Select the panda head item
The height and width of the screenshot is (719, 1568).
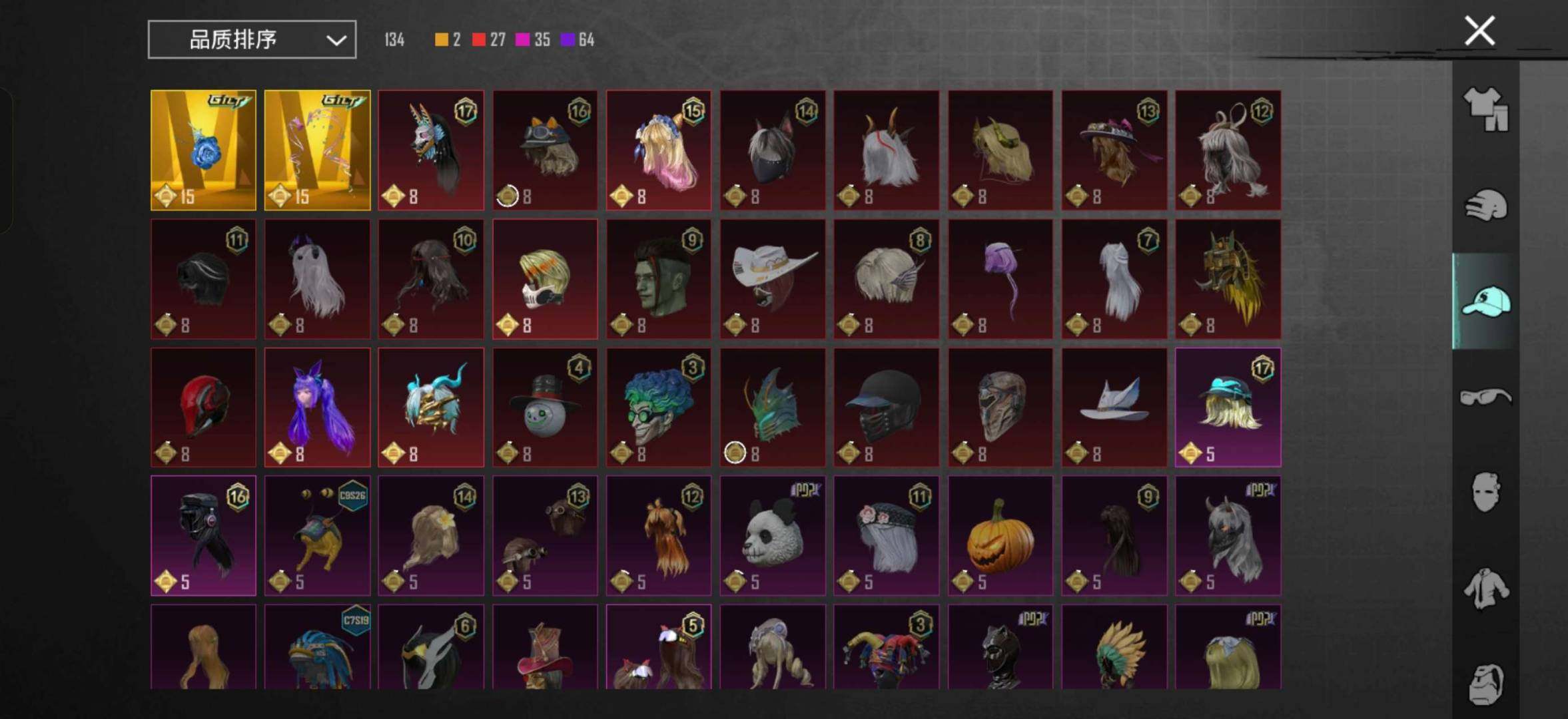tap(773, 536)
